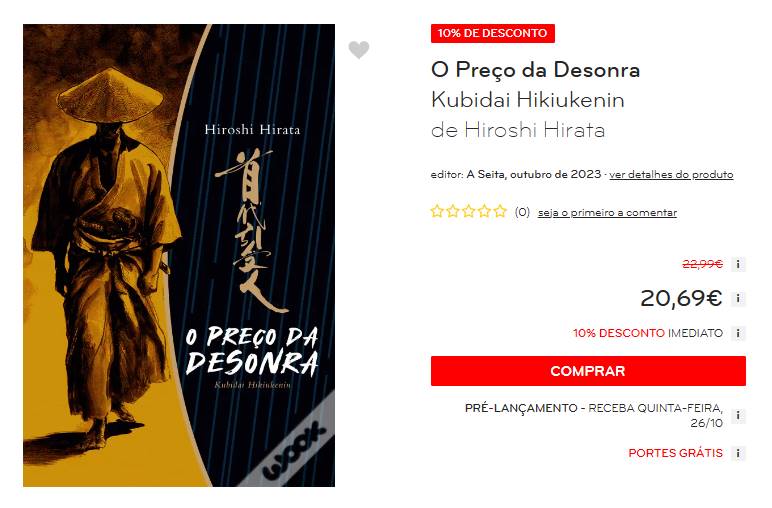Enlarge the book cover image
This screenshot has width=772, height=508.
tap(179, 255)
